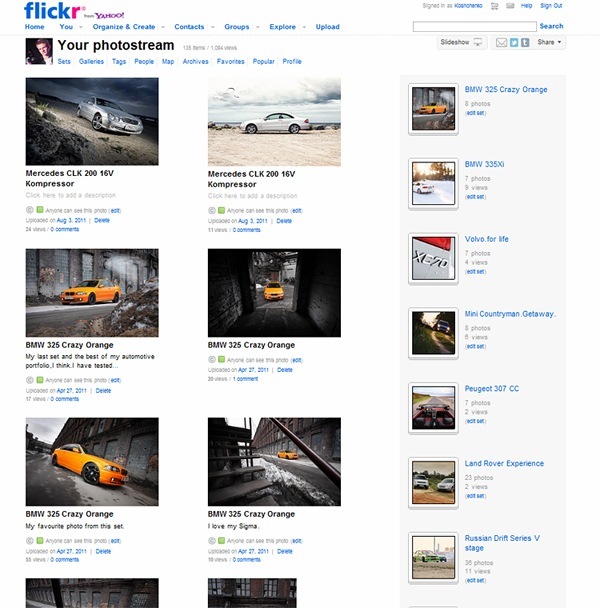Image resolution: width=600 pixels, height=608 pixels.
Task: Share photostream via the Tumblr icon
Action: [525, 43]
